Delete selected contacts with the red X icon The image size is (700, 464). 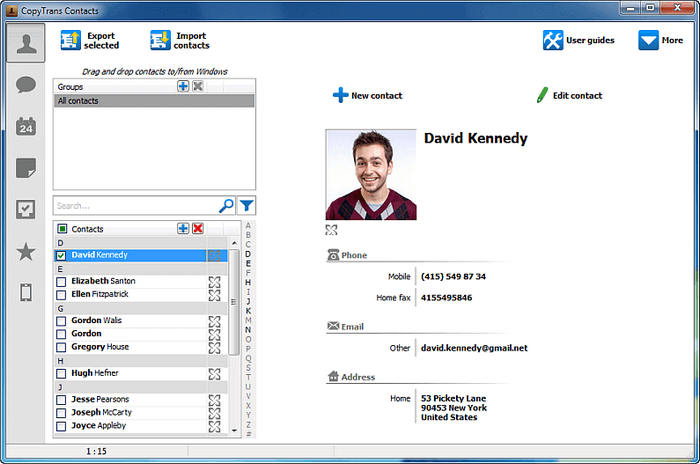tap(198, 228)
